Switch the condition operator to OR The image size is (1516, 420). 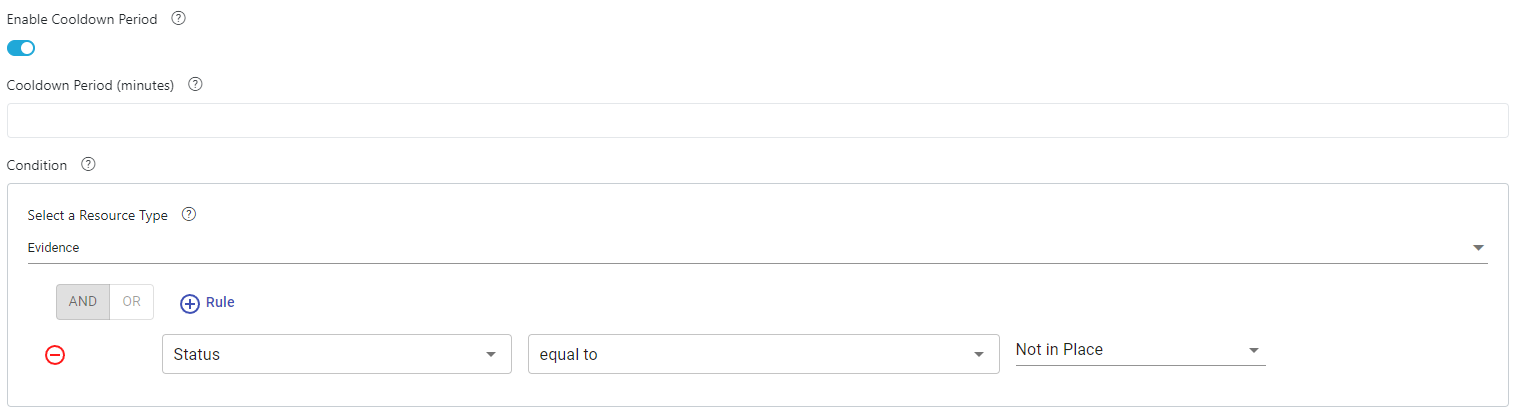131,302
